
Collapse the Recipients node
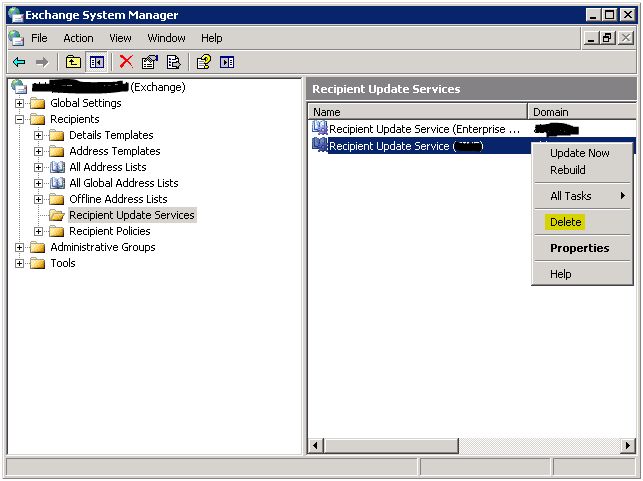click(x=19, y=119)
